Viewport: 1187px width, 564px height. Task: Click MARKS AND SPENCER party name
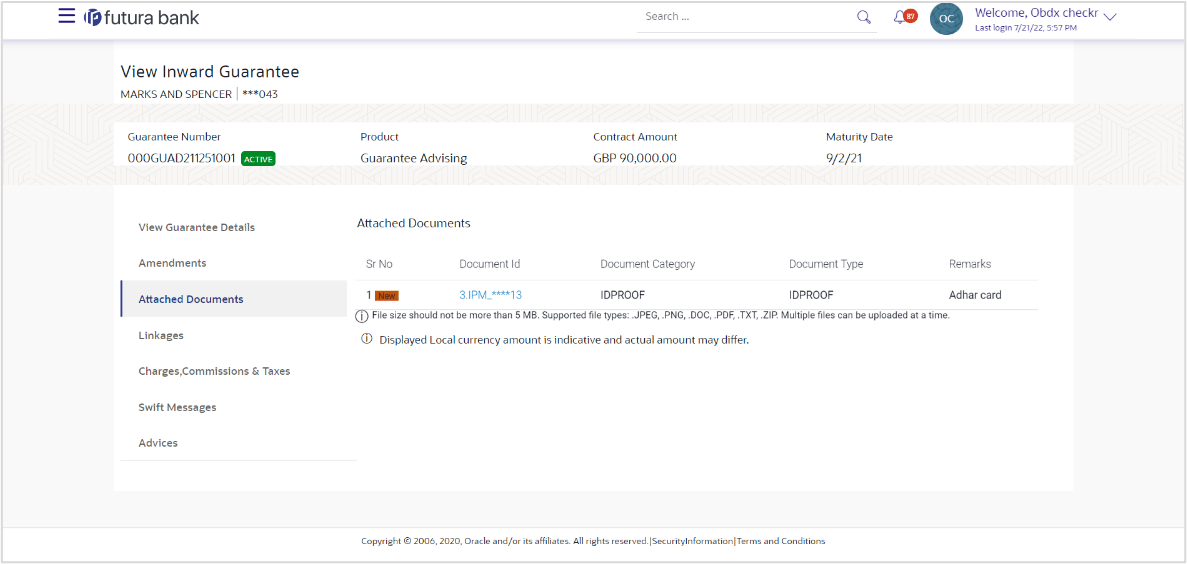[176, 95]
